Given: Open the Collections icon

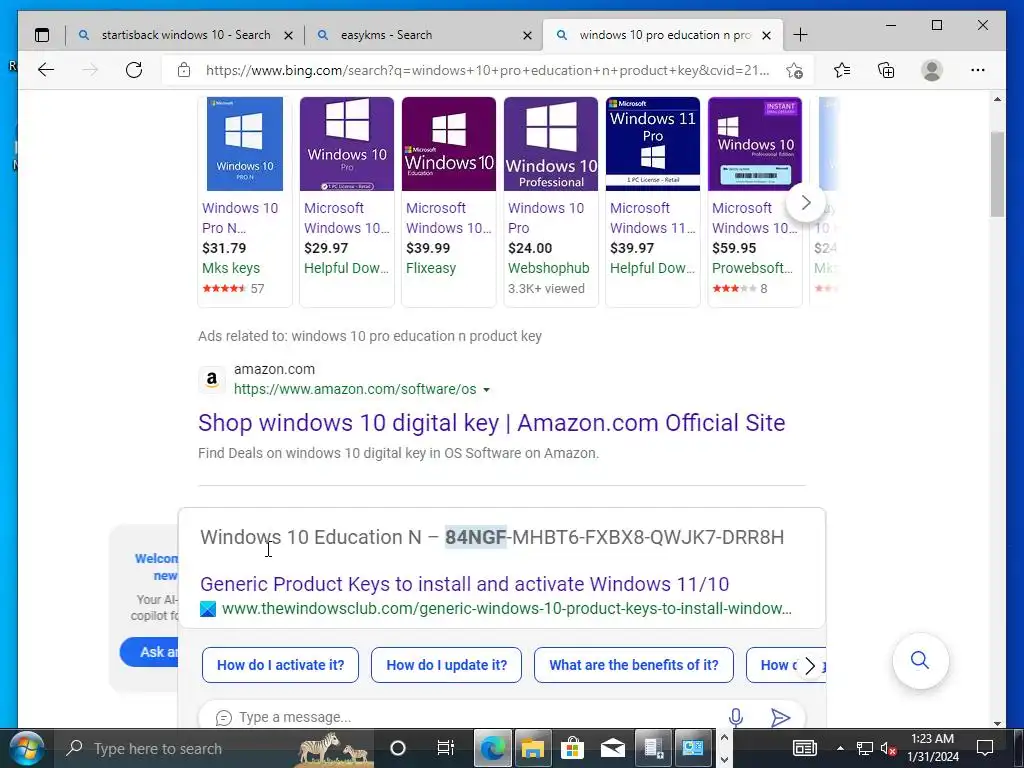Looking at the screenshot, I should pos(886,70).
